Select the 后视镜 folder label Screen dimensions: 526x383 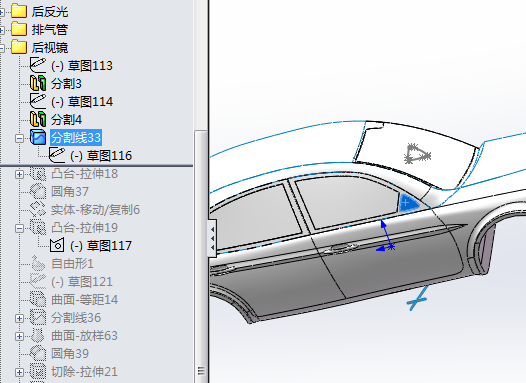tap(50, 48)
